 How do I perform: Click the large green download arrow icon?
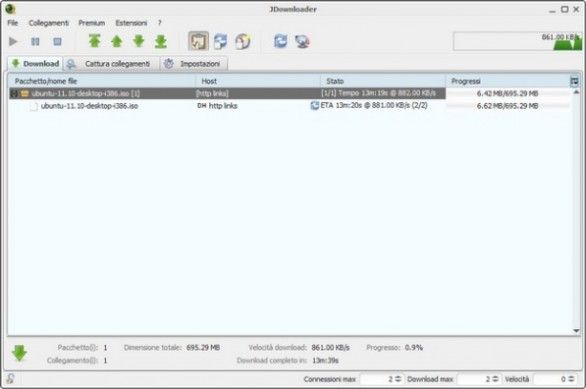19,353
